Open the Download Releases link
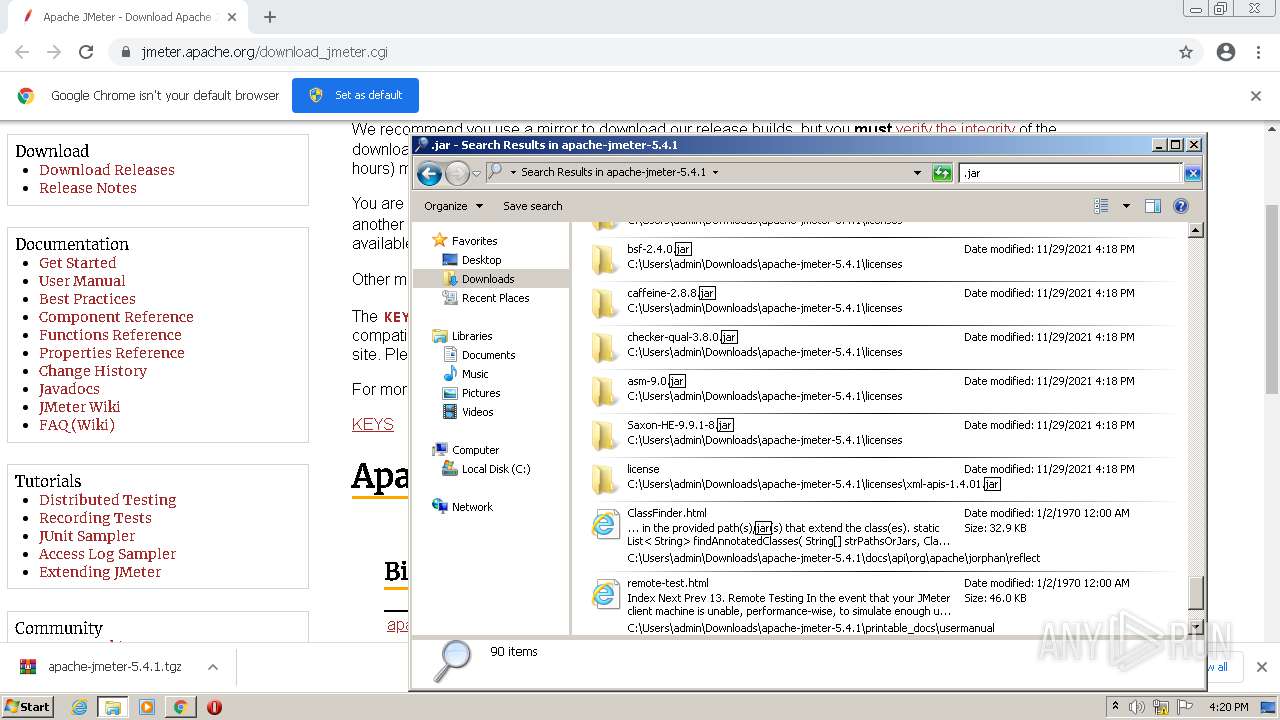The width and height of the screenshot is (1280, 720). (x=107, y=170)
